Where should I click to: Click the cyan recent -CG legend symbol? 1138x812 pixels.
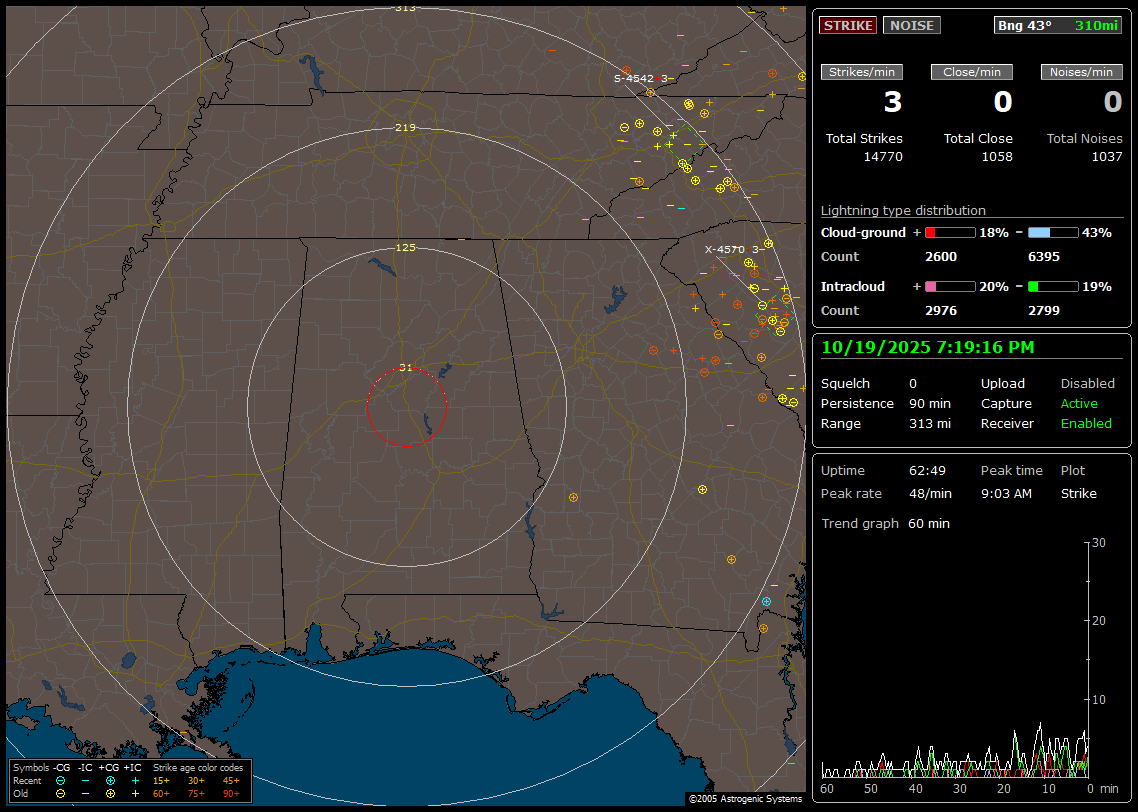[61, 780]
